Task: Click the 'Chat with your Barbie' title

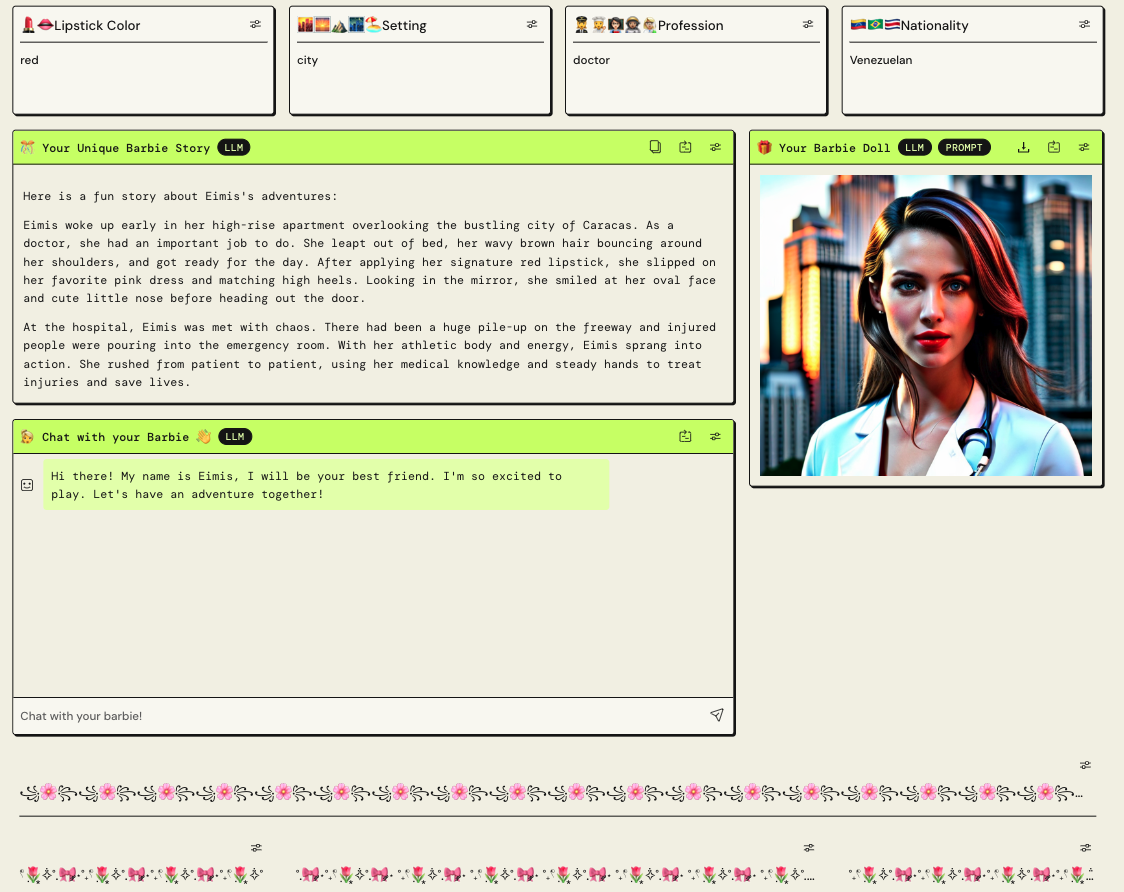Action: tap(115, 437)
